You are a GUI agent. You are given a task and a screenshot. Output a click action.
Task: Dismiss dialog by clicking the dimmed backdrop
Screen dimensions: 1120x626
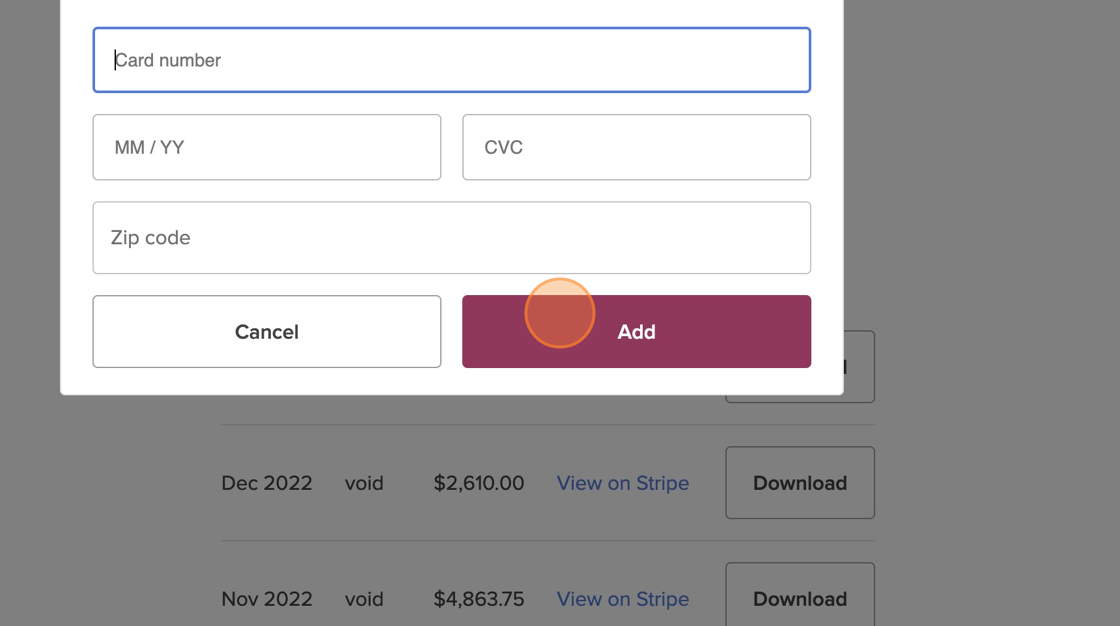click(980, 200)
